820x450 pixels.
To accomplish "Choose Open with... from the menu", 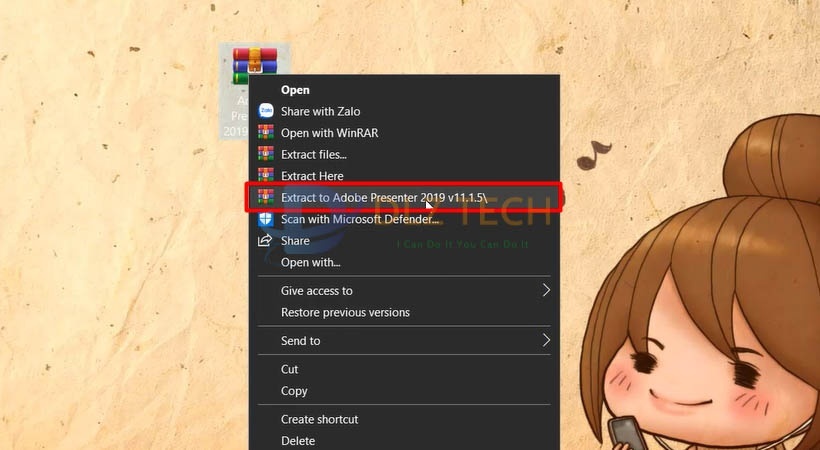I will [310, 263].
